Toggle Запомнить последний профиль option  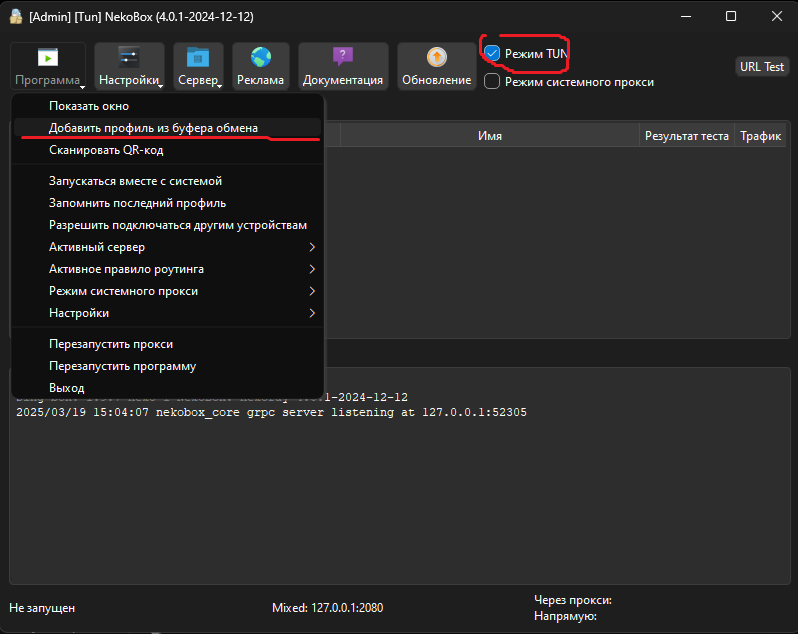pyautogui.click(x=167, y=203)
